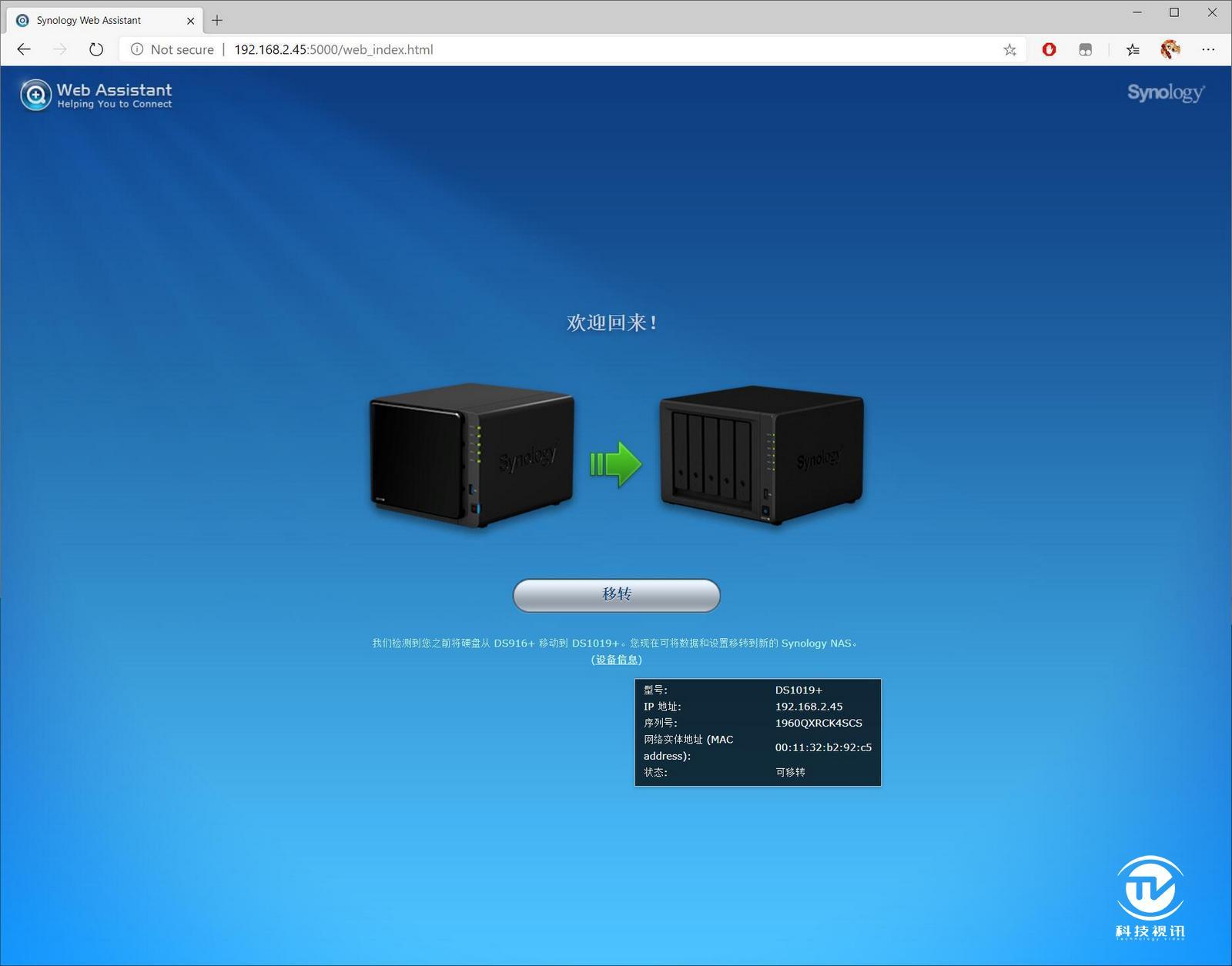
Task: Click the 移转 migrate button
Action: pyautogui.click(x=616, y=595)
